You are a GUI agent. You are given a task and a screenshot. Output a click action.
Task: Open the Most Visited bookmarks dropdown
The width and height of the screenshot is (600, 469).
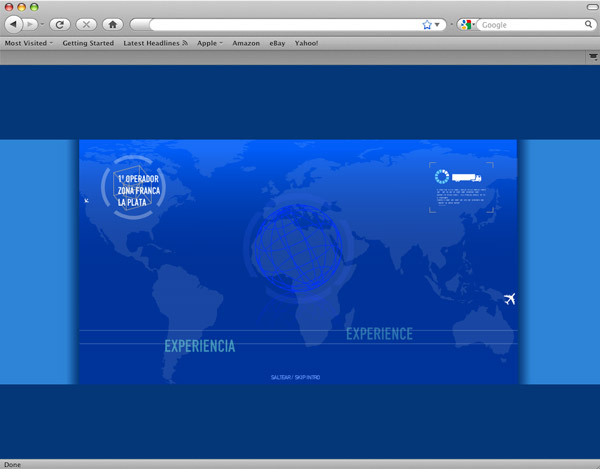tap(29, 43)
